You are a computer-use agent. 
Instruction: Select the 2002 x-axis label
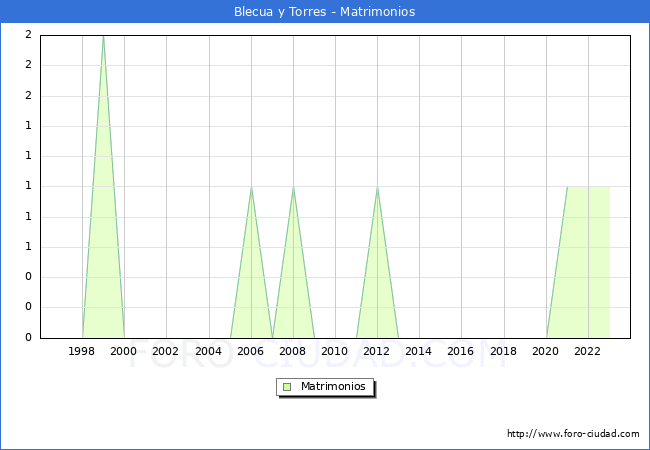[x=166, y=351]
